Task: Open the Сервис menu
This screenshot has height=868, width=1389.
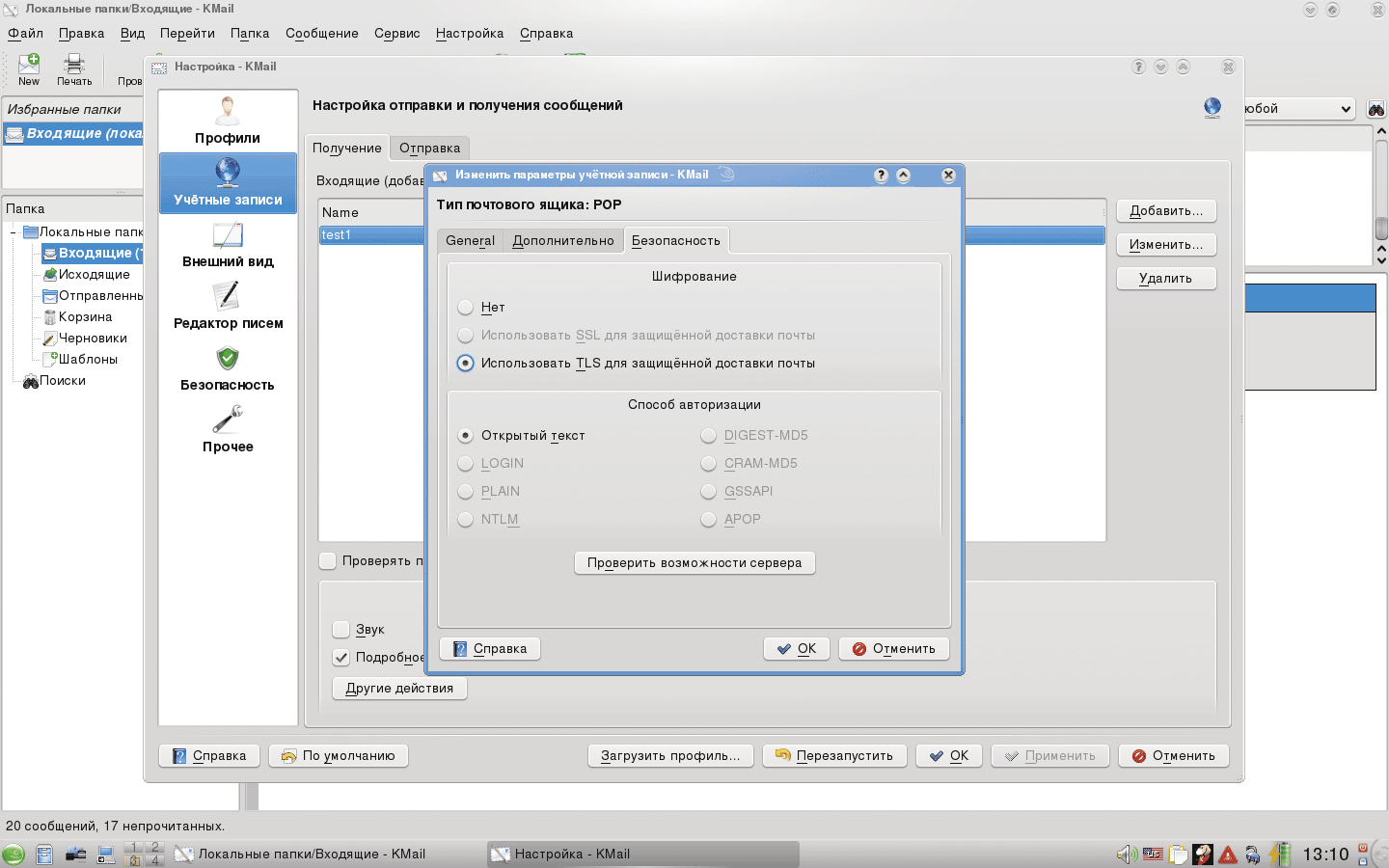Action: point(397,33)
